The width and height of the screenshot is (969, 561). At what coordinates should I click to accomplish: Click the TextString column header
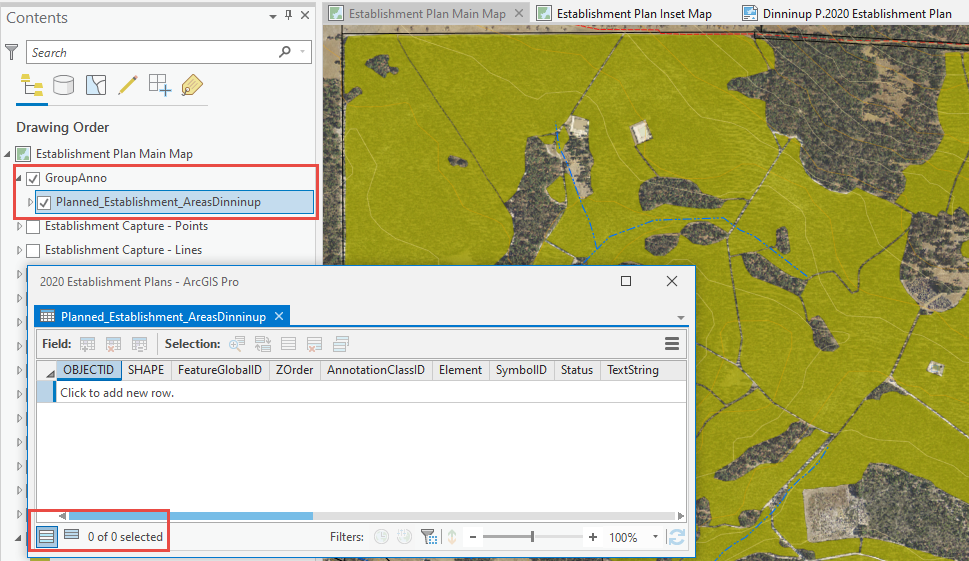point(633,370)
